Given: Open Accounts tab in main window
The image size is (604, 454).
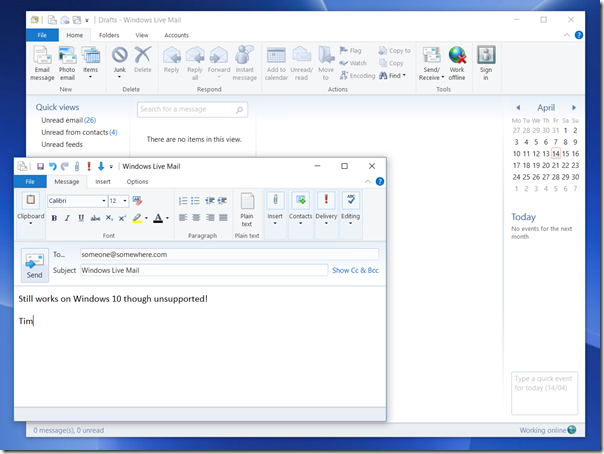Looking at the screenshot, I should (x=176, y=35).
